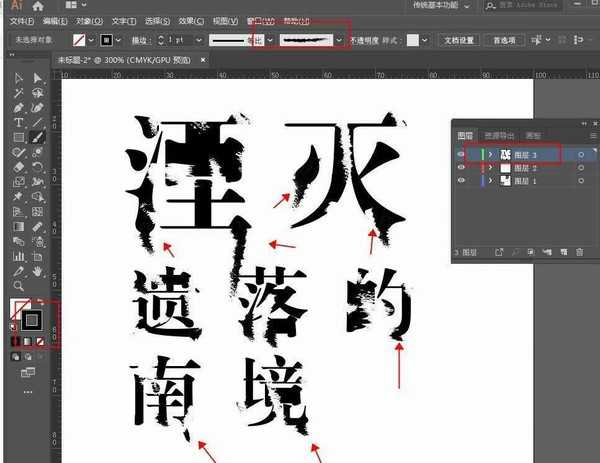Open the Layers panel hamburger menu

(x=589, y=135)
